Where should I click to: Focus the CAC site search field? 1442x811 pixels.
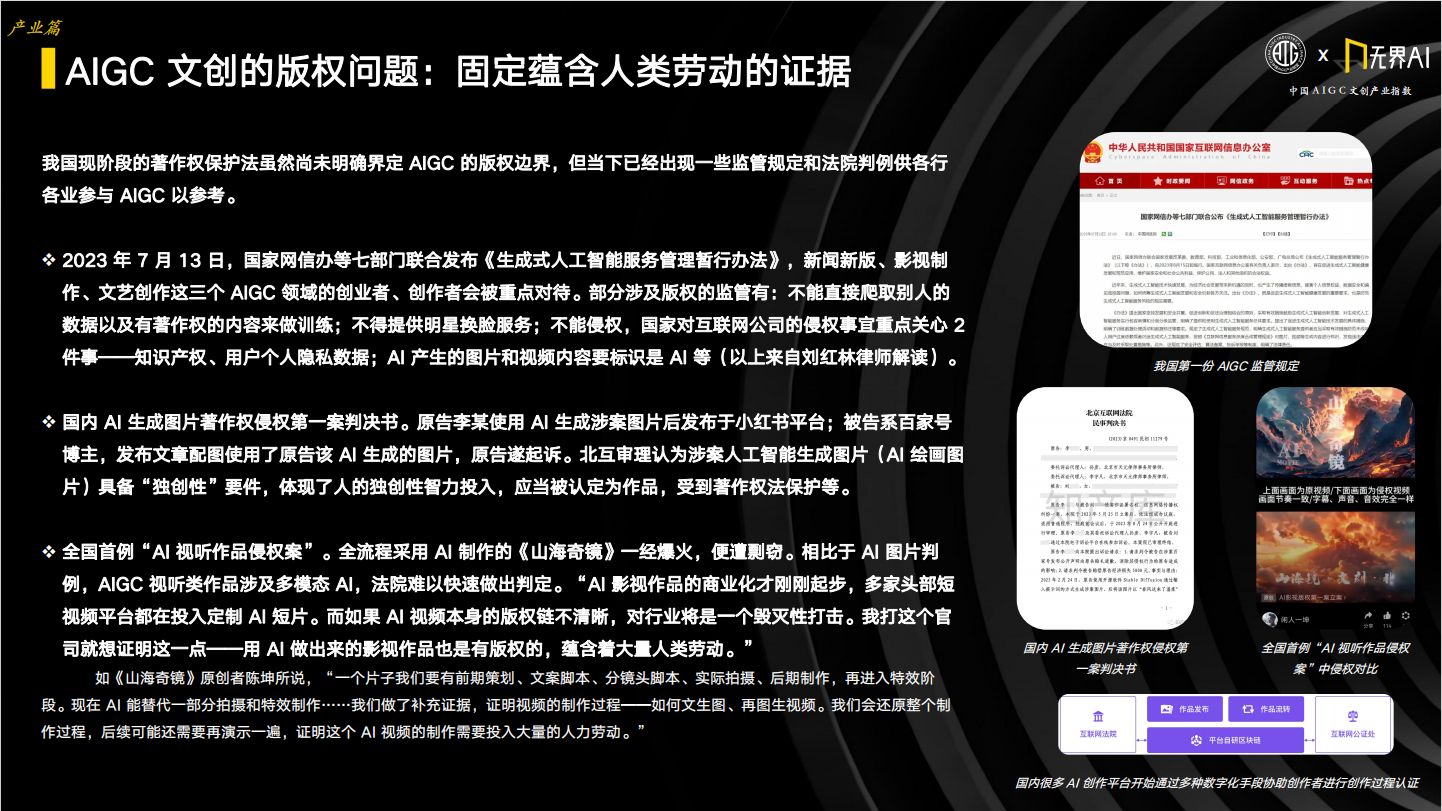click(x=1344, y=154)
